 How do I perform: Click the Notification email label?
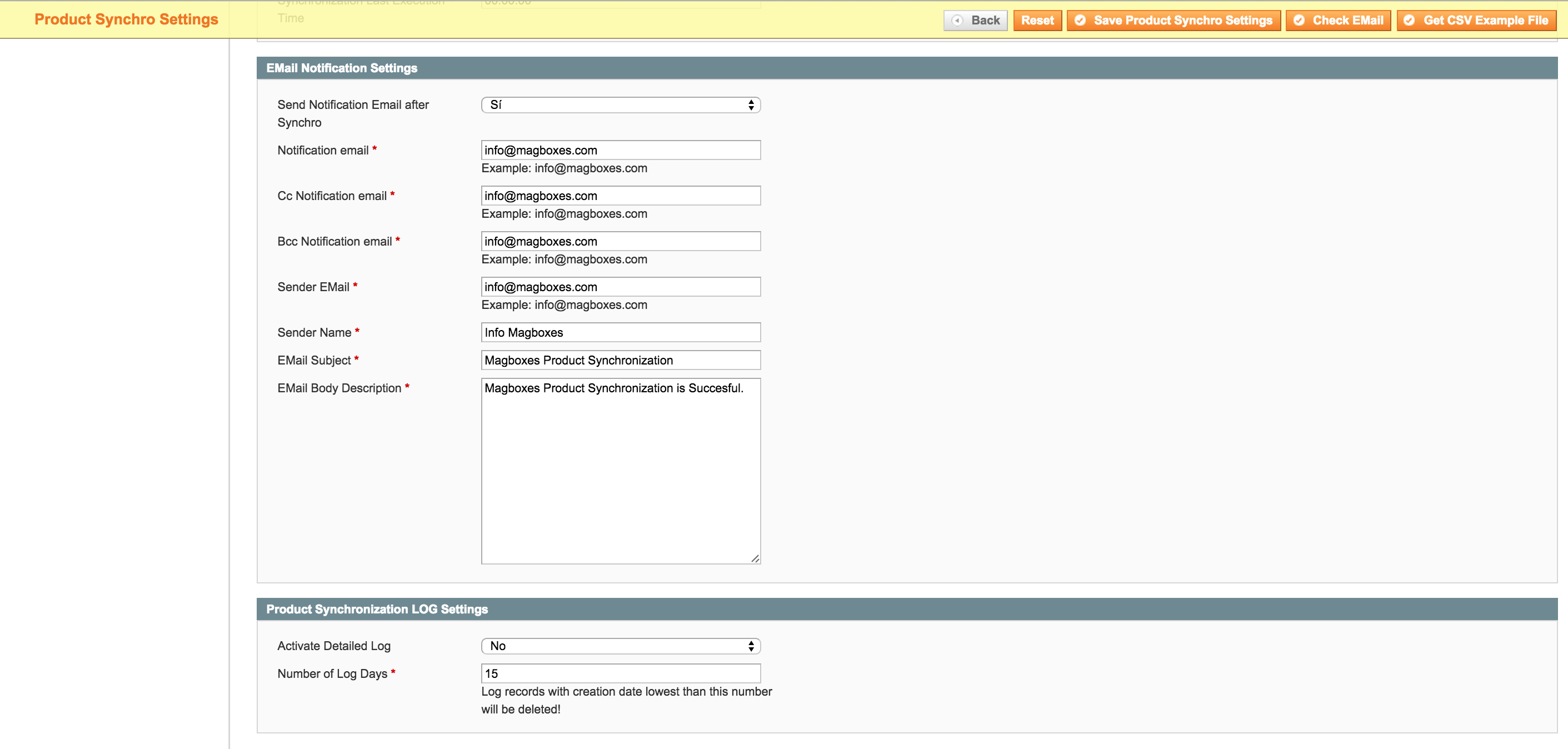pos(323,151)
